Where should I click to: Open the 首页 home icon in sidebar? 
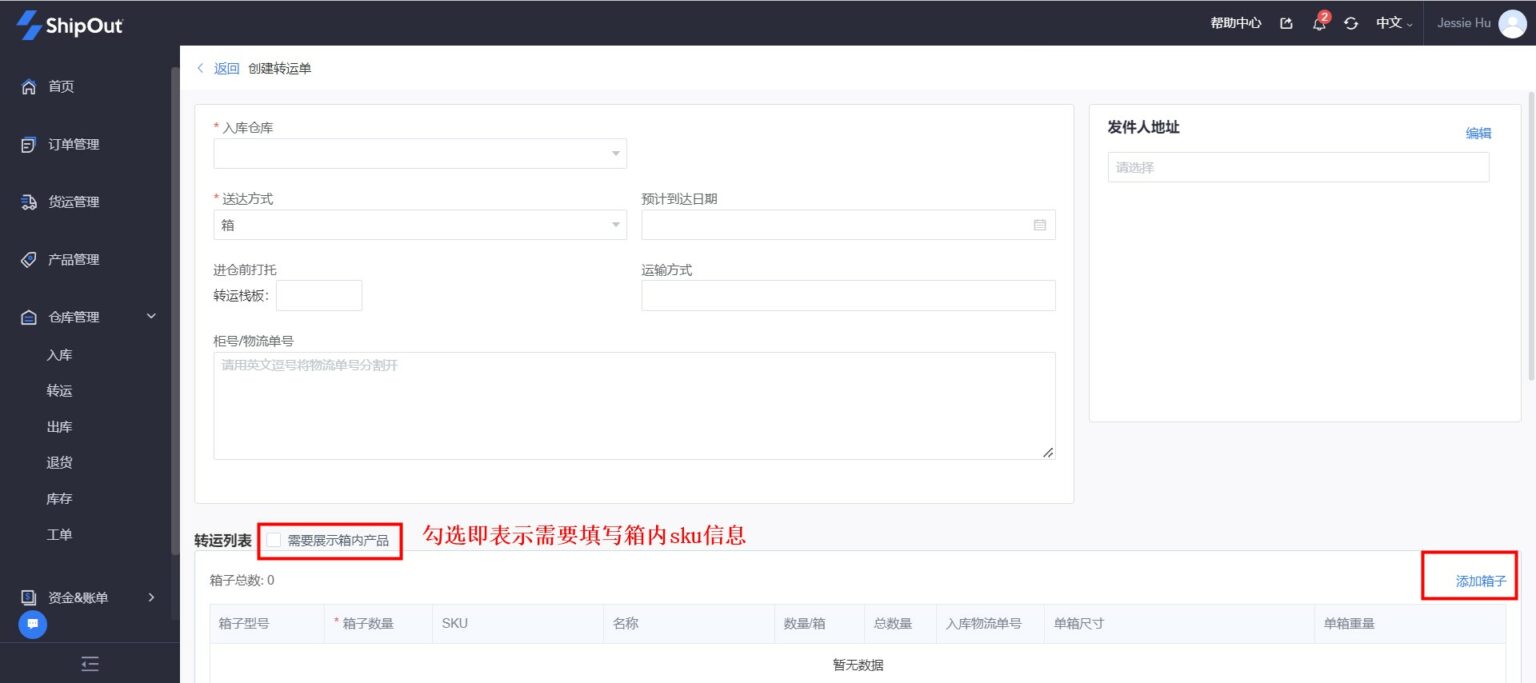click(31, 86)
